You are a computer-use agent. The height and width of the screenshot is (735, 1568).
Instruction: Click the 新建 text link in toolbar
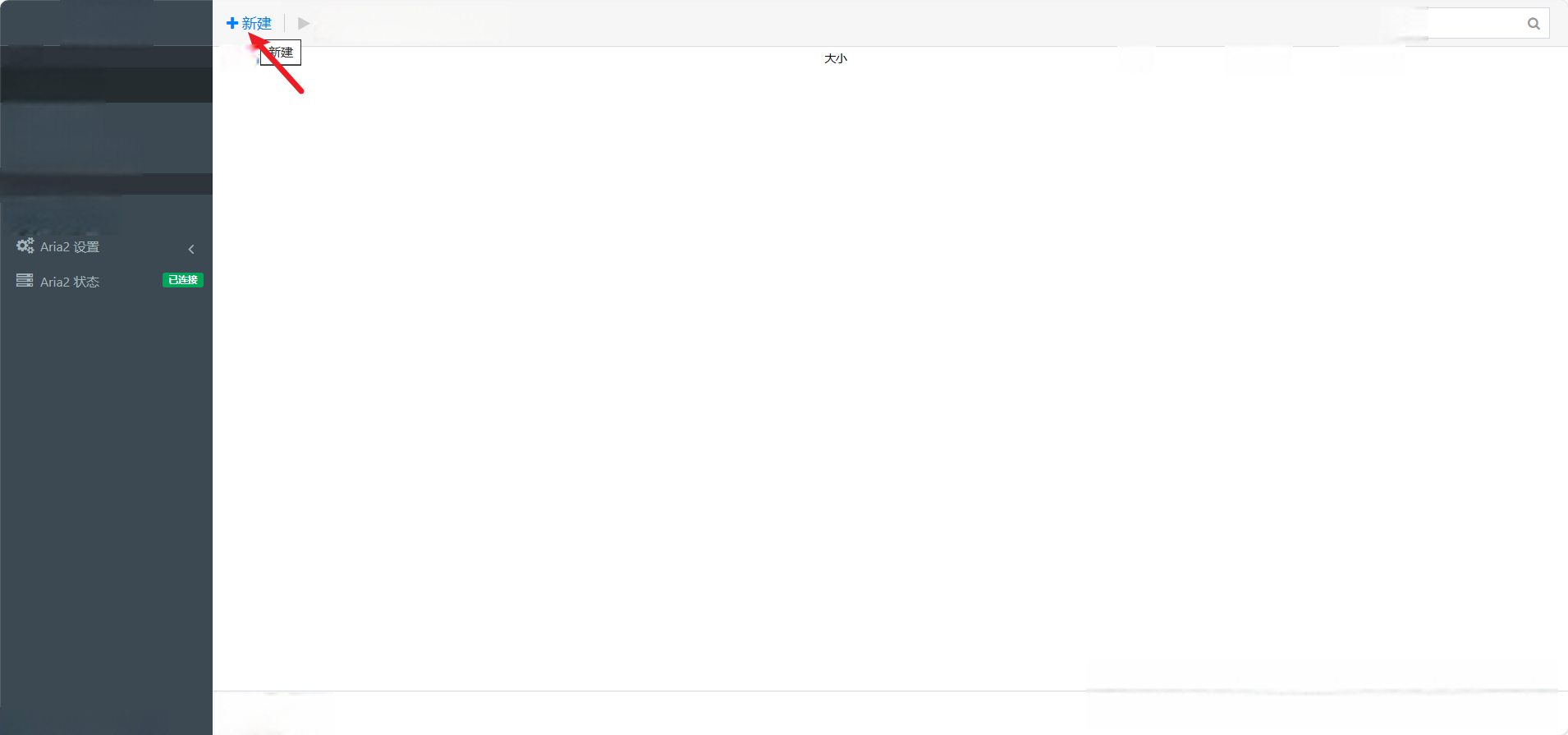[257, 24]
